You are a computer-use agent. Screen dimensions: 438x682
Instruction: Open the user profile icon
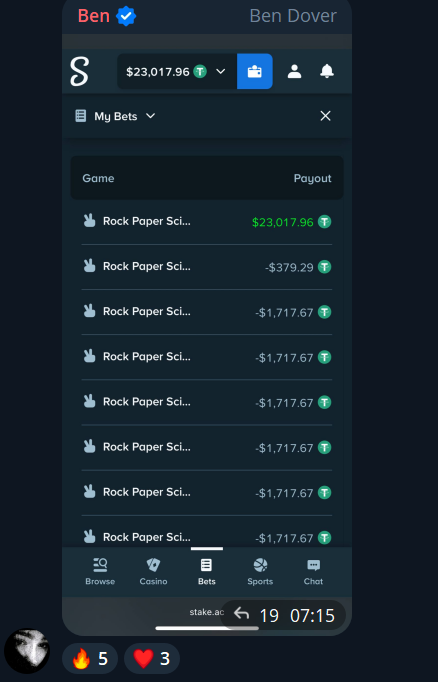tap(294, 71)
